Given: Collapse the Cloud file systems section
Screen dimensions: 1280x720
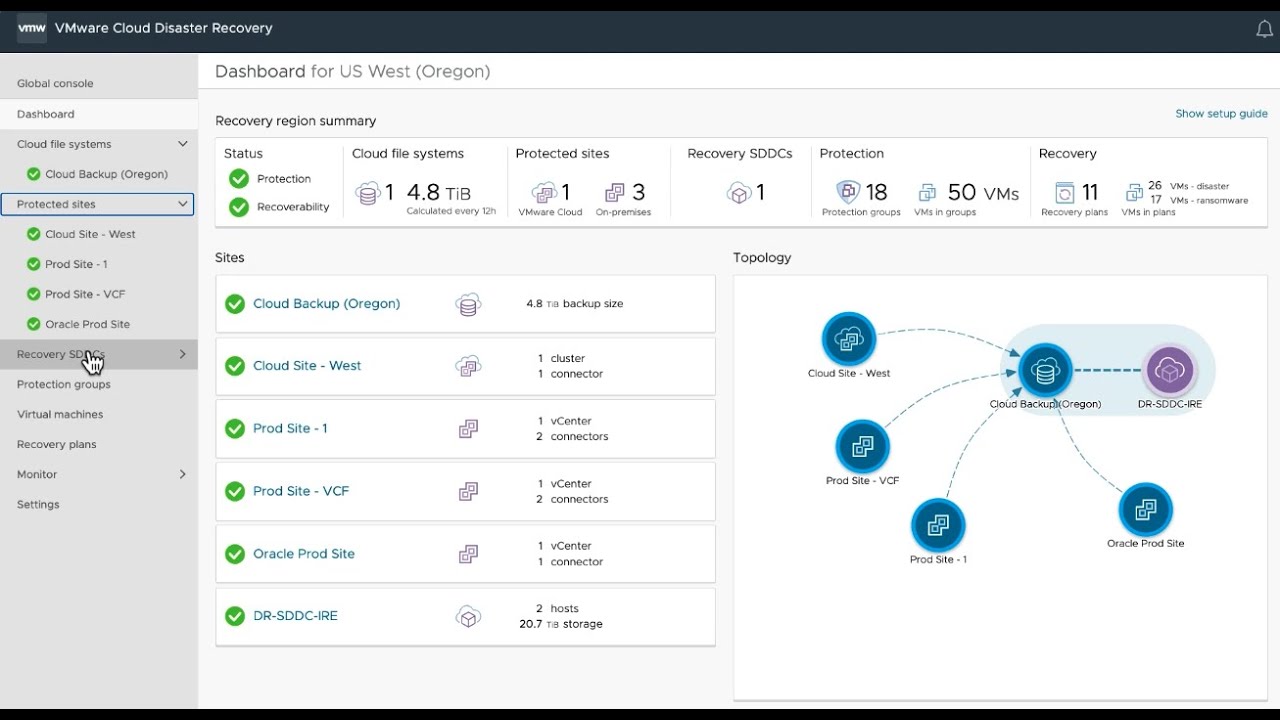Looking at the screenshot, I should point(183,144).
